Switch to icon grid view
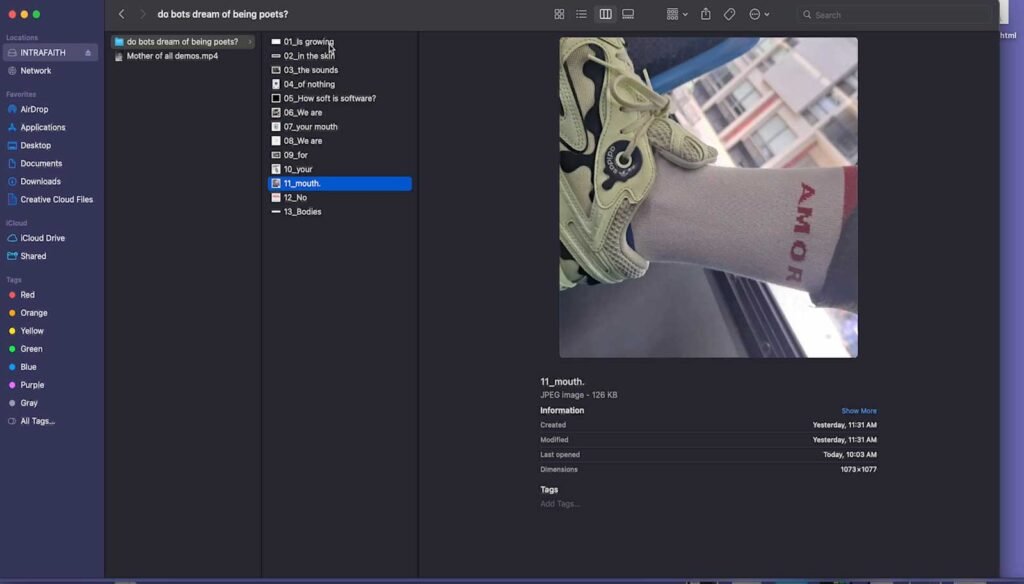Screen dimensions: 1024x584 [559, 14]
